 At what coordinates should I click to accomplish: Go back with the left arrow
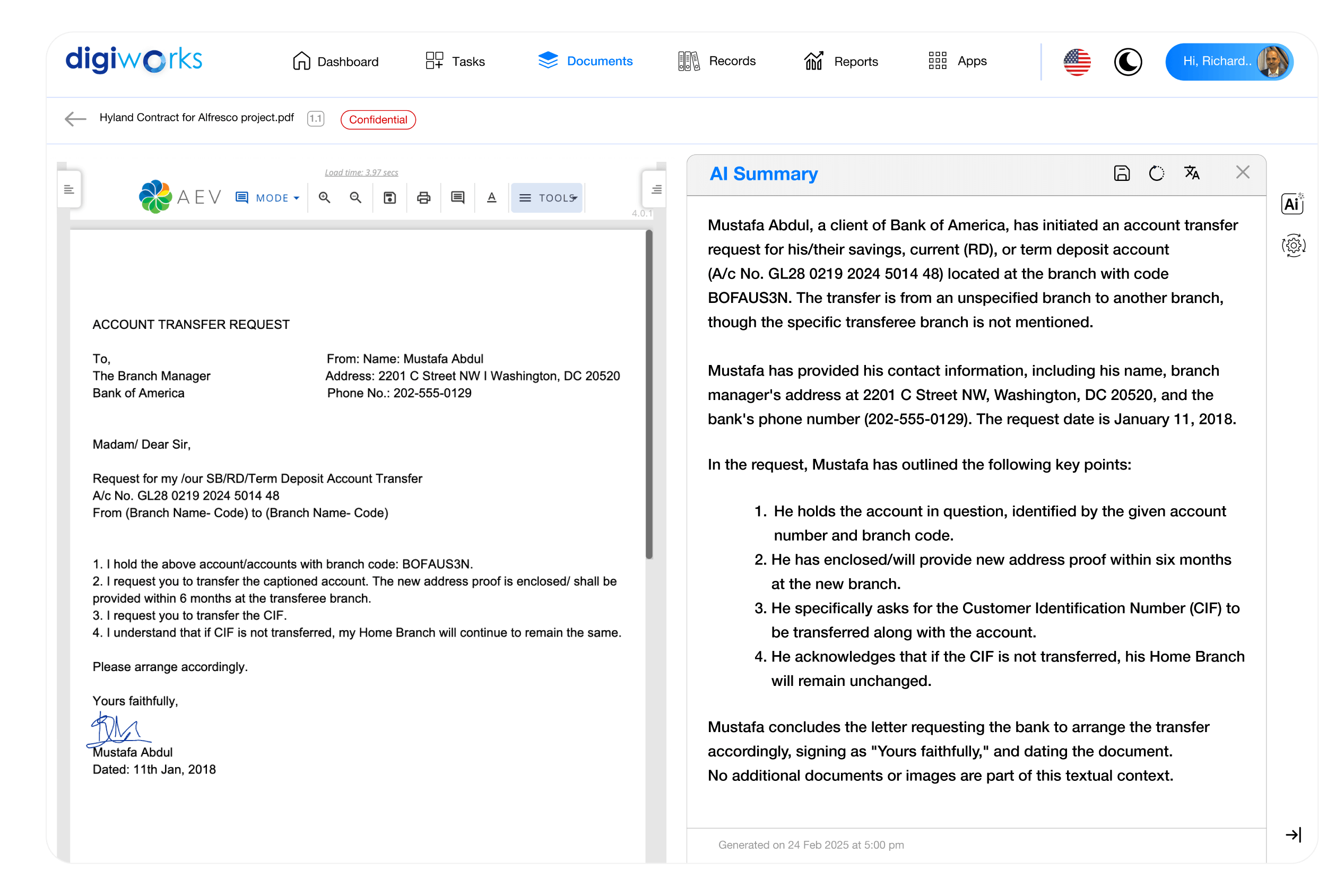(x=75, y=119)
